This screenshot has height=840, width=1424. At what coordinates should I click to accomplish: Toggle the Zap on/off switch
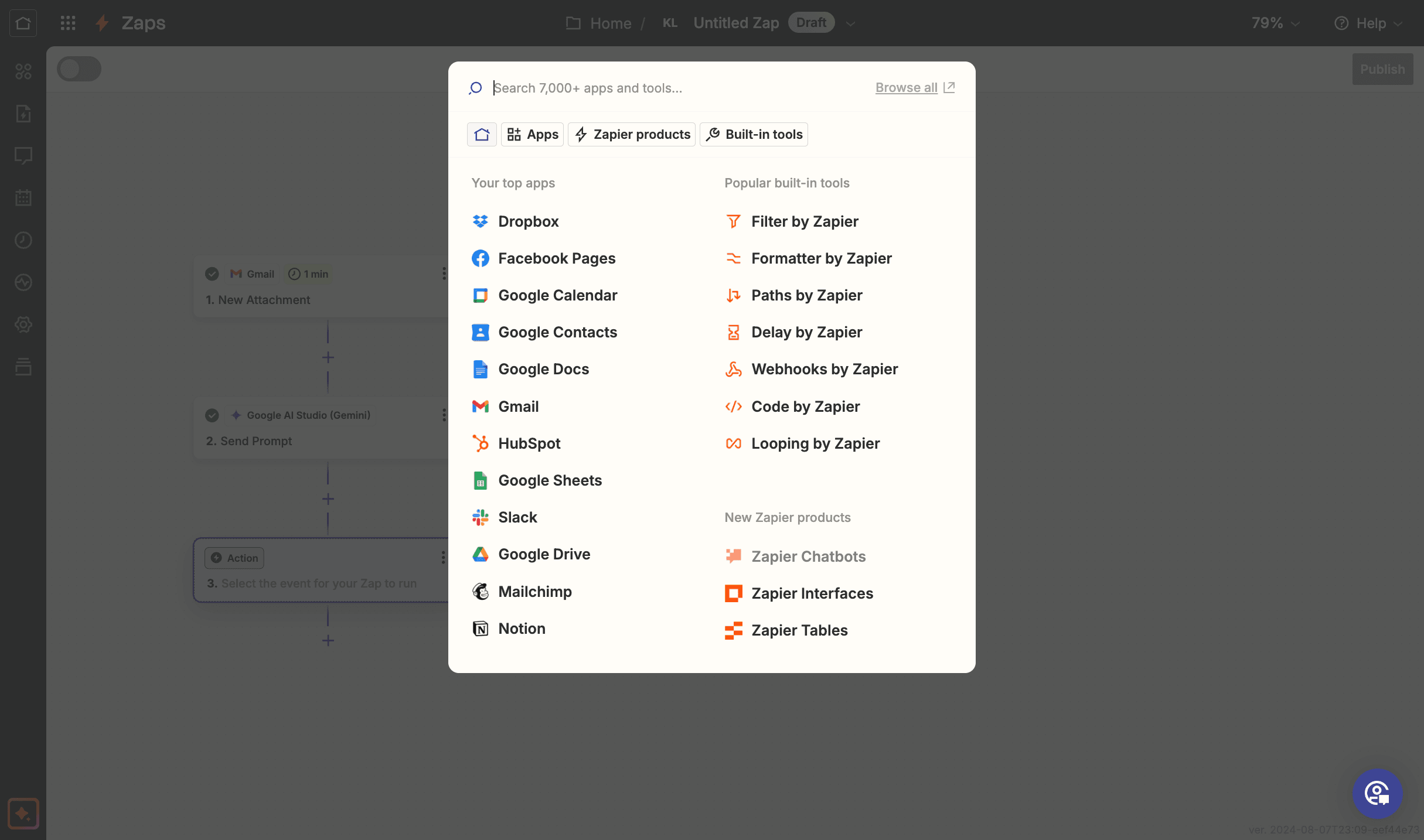point(79,69)
